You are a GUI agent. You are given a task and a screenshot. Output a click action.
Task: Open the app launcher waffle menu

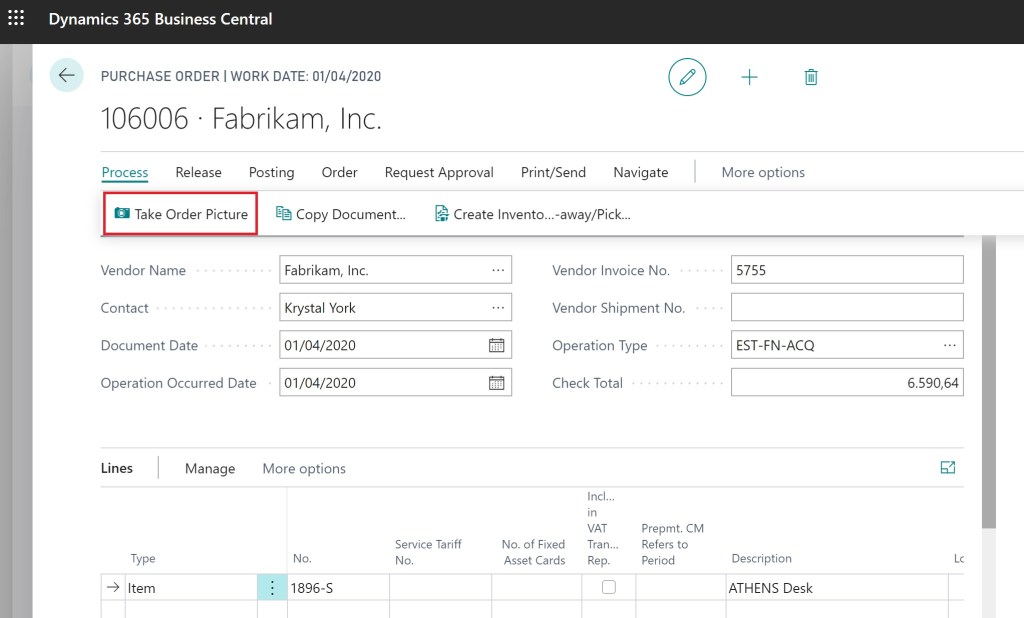16,19
